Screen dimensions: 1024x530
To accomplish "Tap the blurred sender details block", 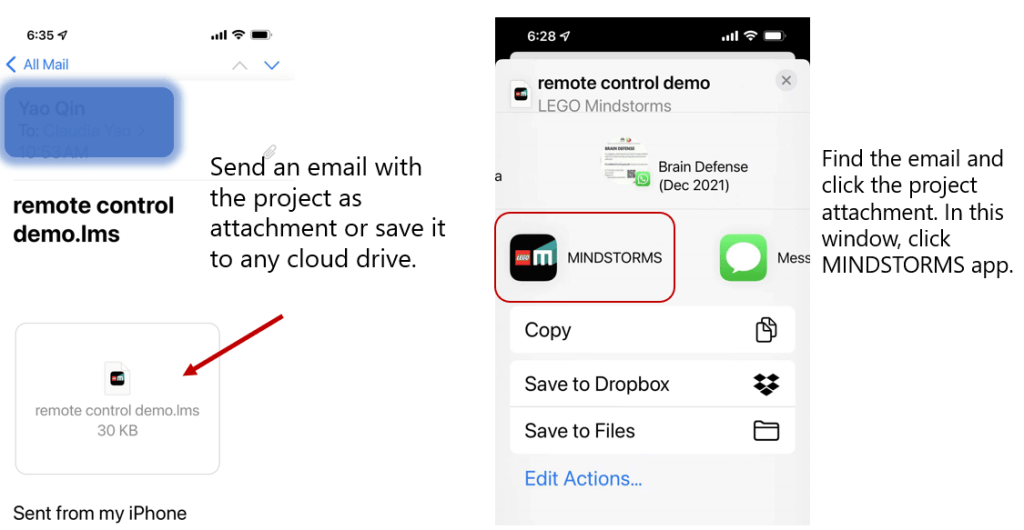I will pyautogui.click(x=89, y=123).
